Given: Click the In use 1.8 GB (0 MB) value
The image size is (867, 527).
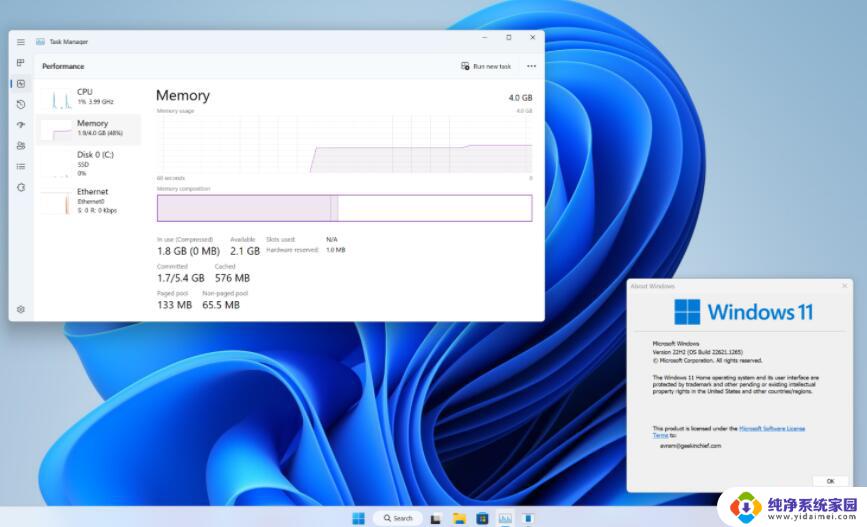Looking at the screenshot, I should [189, 251].
